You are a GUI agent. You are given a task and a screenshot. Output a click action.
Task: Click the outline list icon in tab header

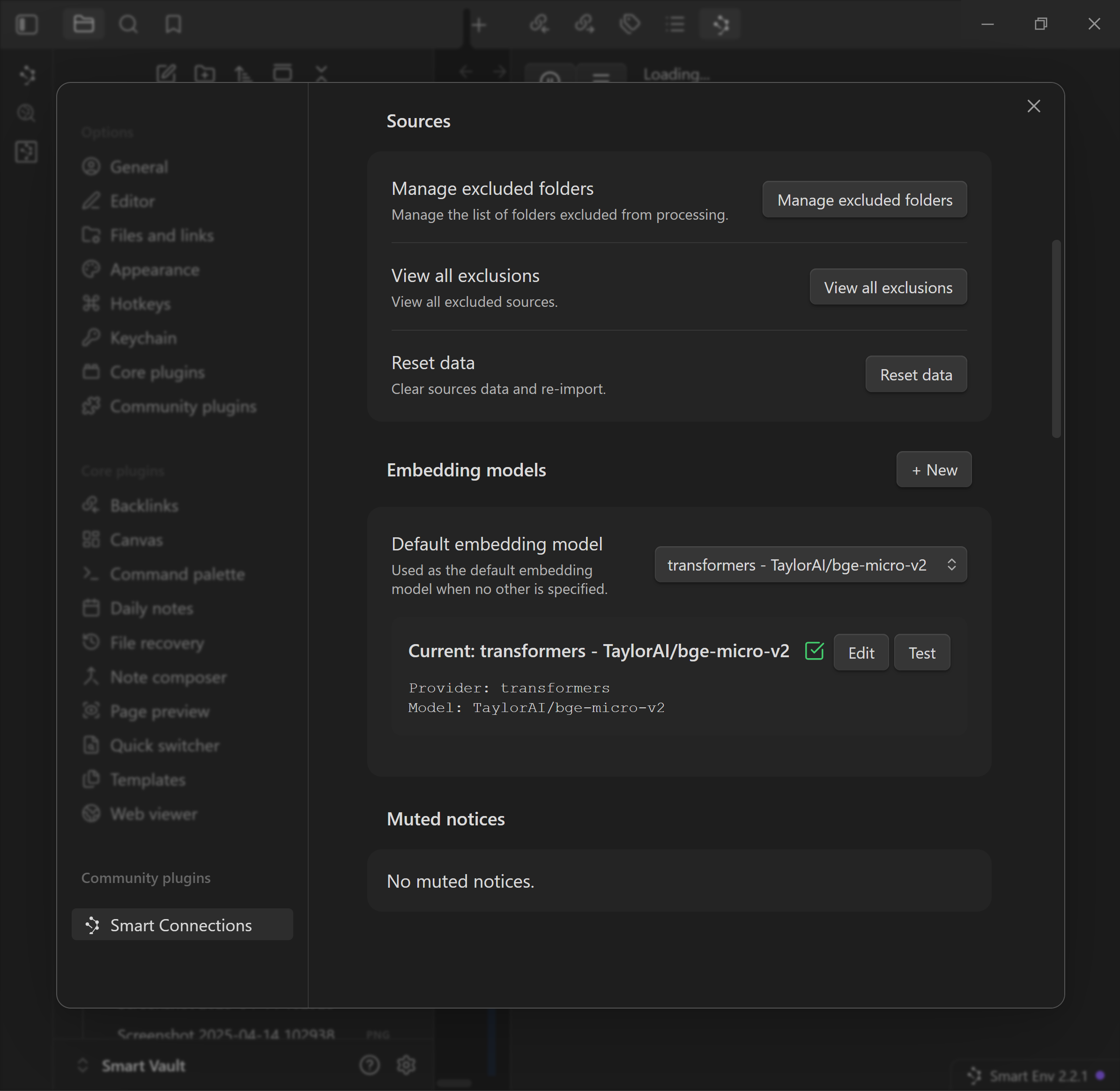675,24
